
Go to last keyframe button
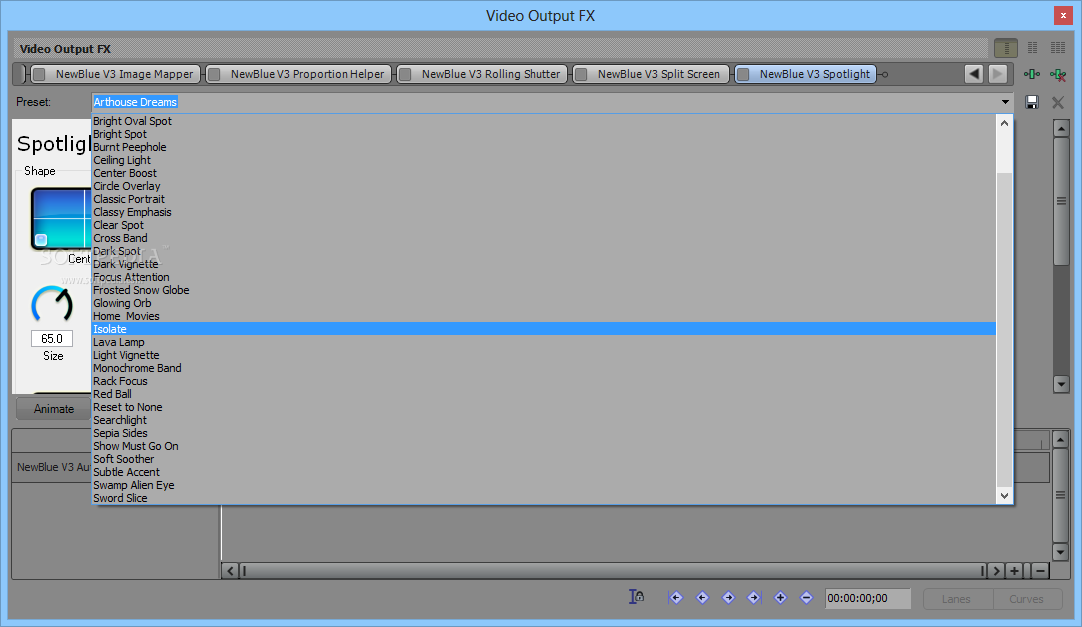point(754,597)
